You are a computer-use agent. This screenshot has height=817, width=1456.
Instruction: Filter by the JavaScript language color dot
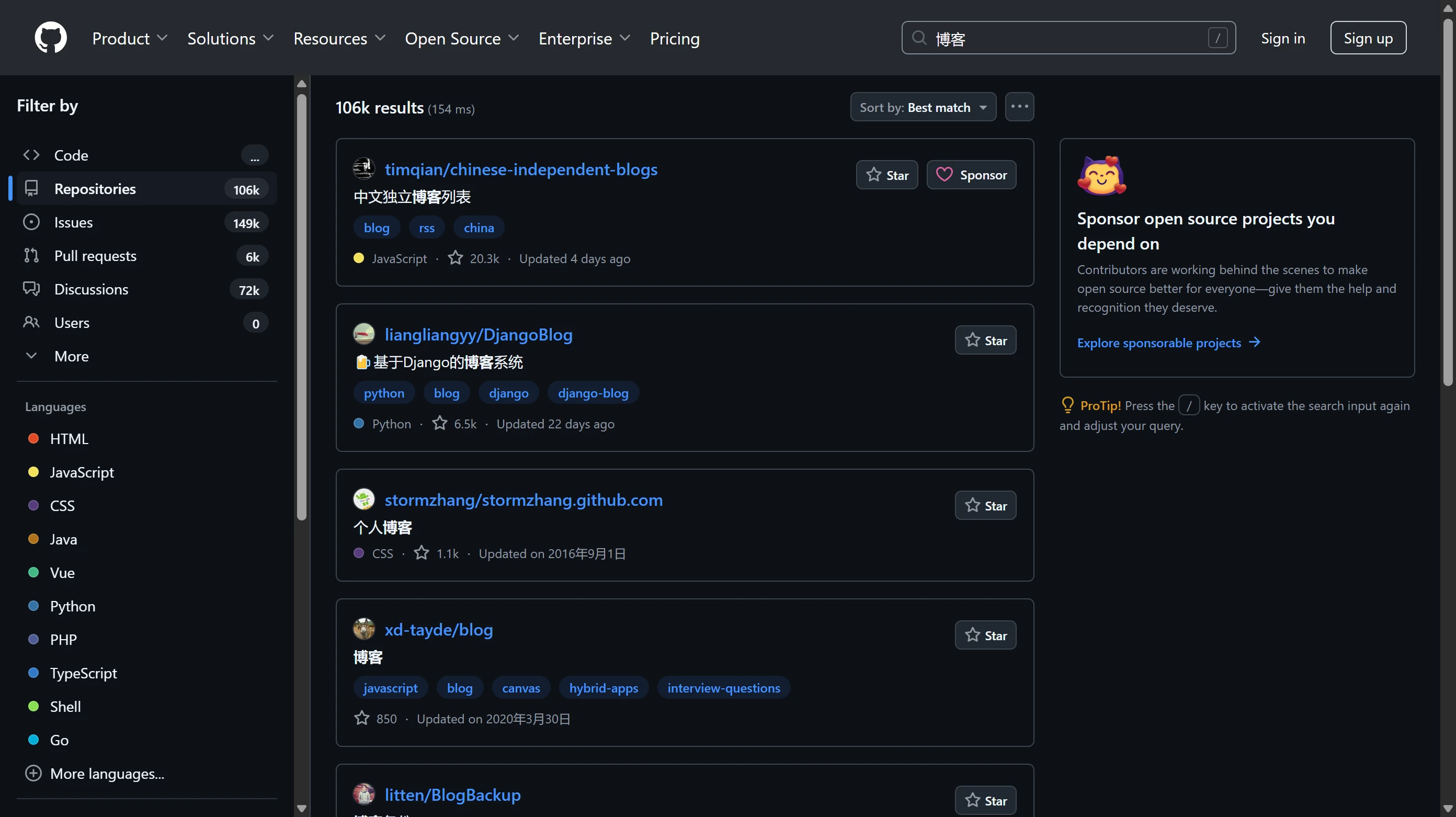click(33, 472)
